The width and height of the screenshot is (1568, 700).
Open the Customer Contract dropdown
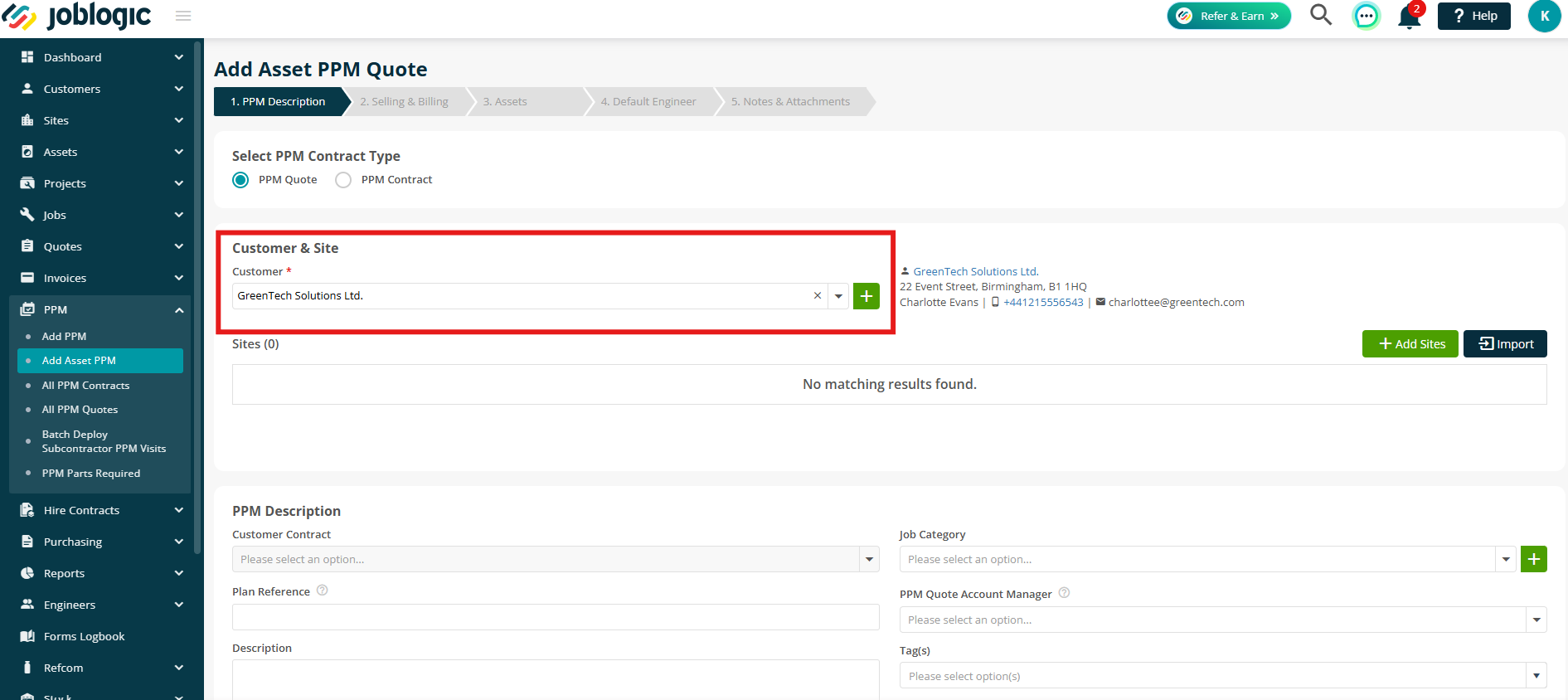pos(869,559)
